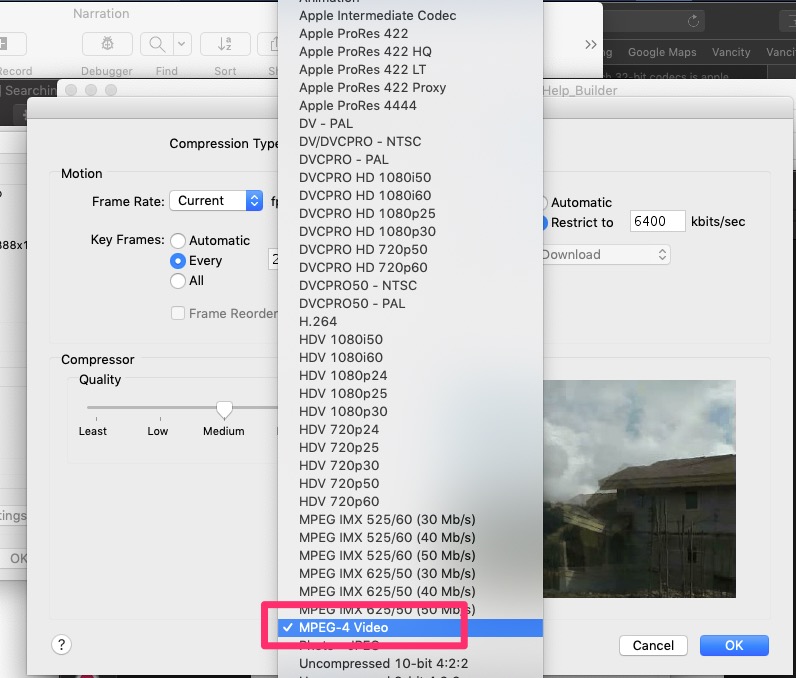Pick MPEG-4 Video in the list
The width and height of the screenshot is (796, 678).
click(x=343, y=628)
